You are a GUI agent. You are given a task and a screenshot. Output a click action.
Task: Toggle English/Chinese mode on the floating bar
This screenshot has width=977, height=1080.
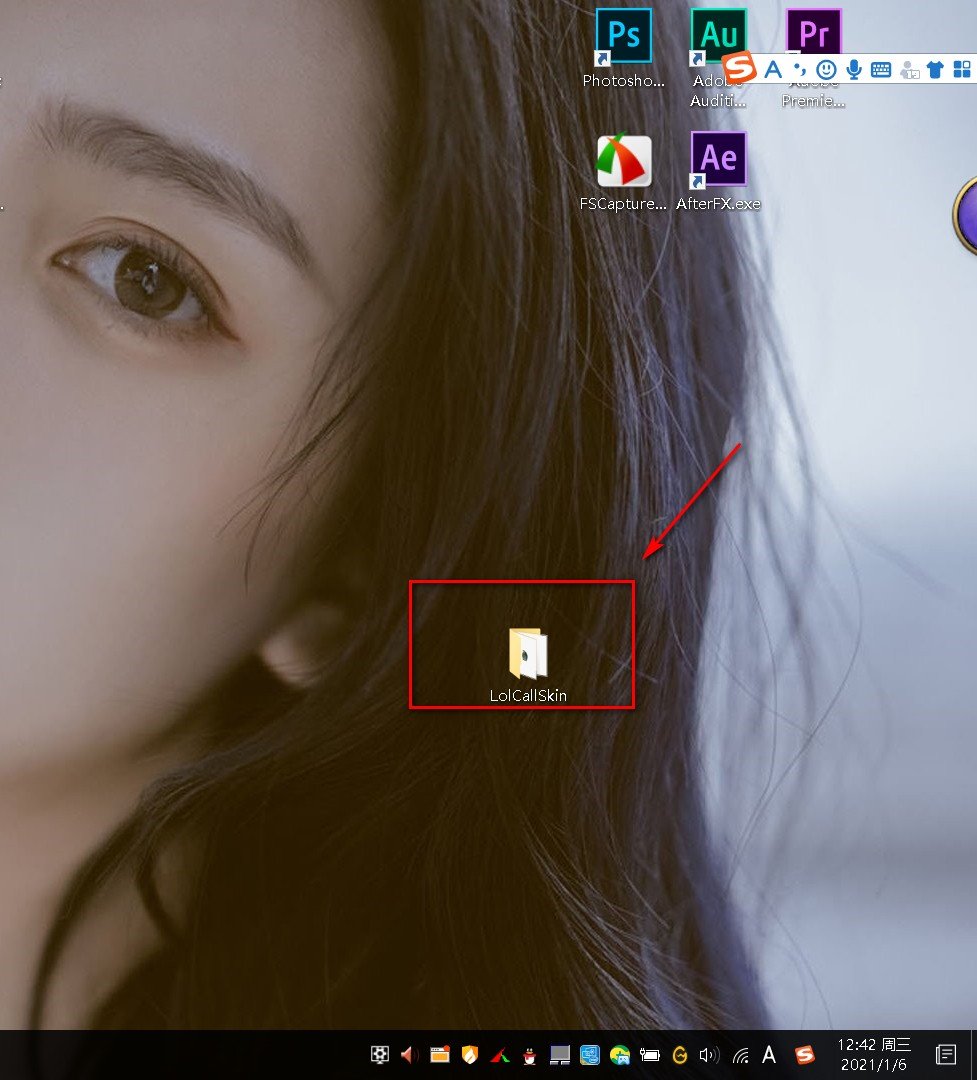point(772,69)
